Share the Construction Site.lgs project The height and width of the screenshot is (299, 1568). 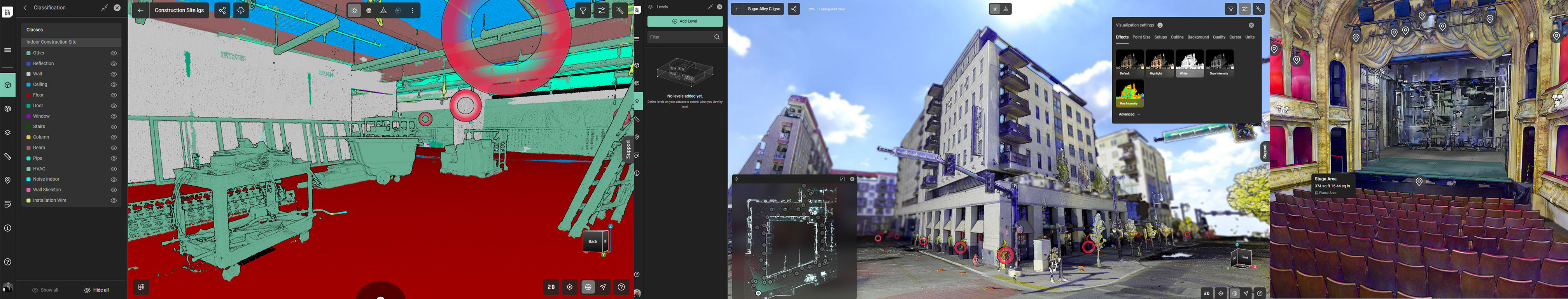[222, 11]
